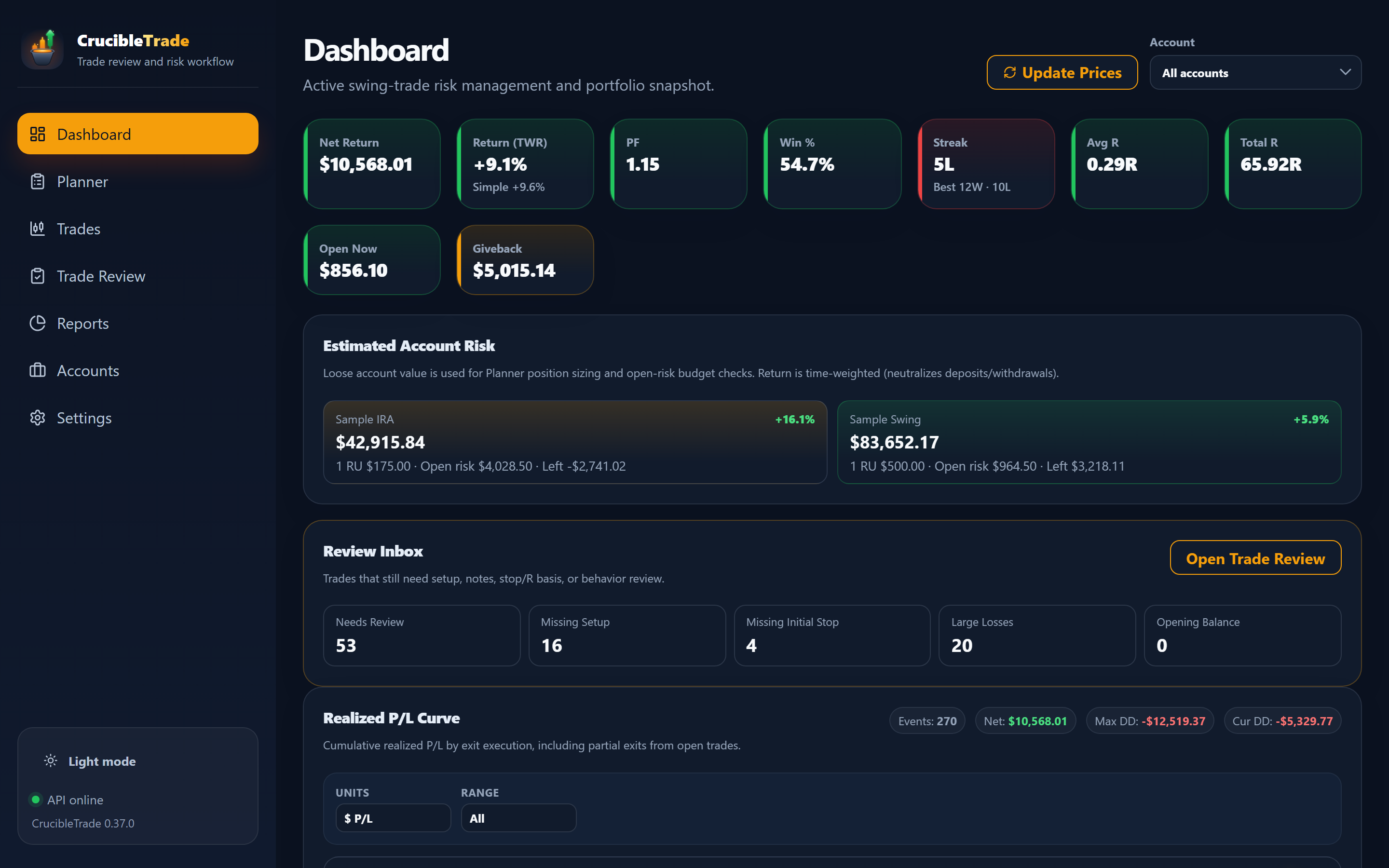This screenshot has width=1389, height=868.
Task: Click the Giveback $5,015.14 card
Action: [x=525, y=260]
